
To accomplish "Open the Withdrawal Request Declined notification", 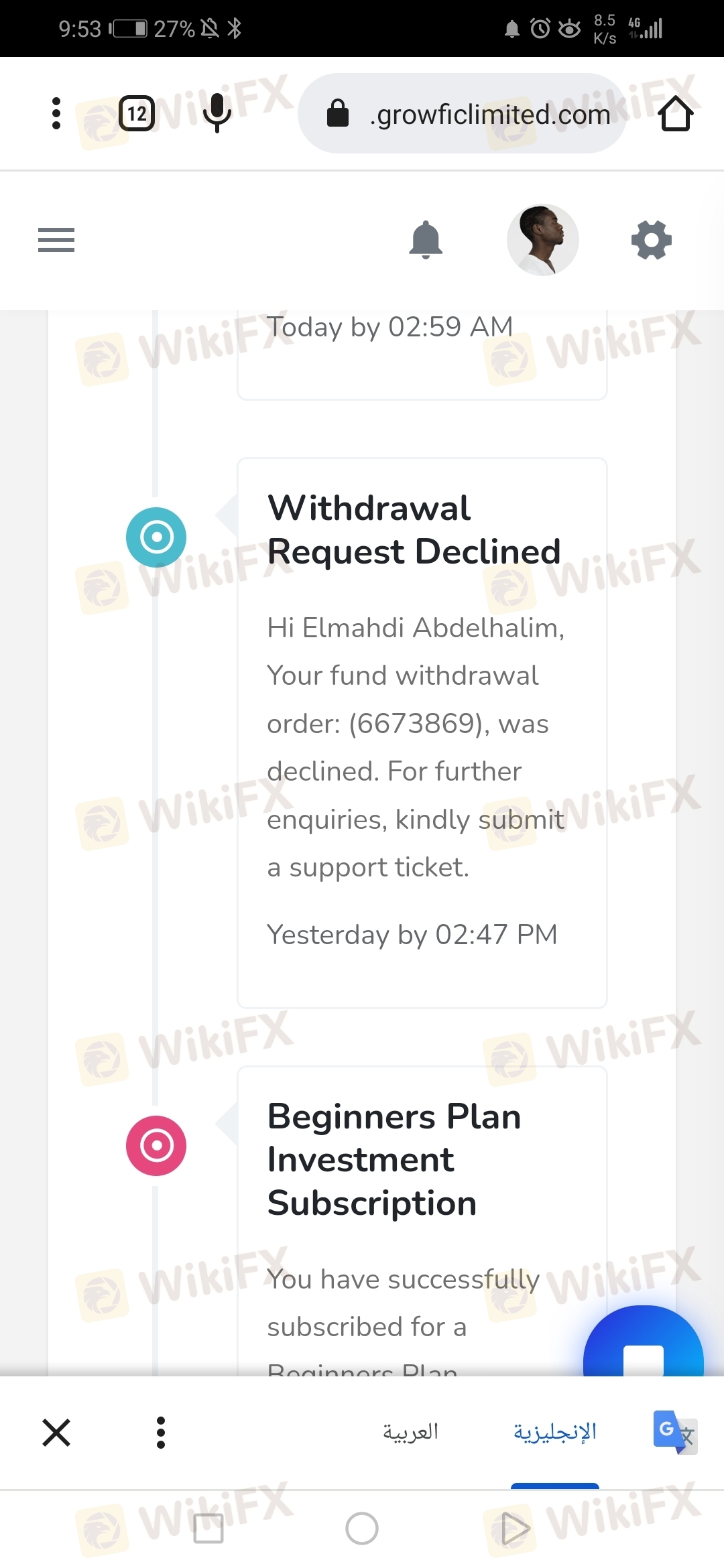I will click(414, 530).
